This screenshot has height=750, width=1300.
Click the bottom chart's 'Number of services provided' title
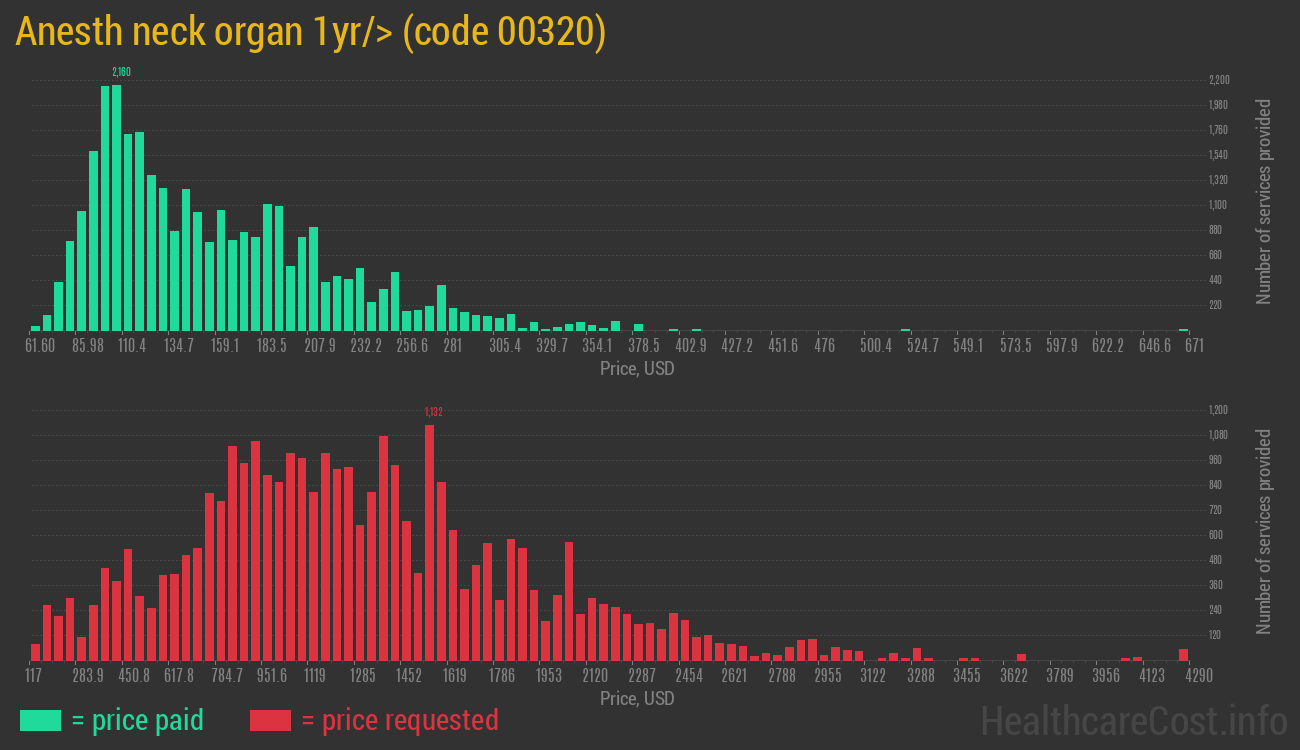click(x=1264, y=532)
